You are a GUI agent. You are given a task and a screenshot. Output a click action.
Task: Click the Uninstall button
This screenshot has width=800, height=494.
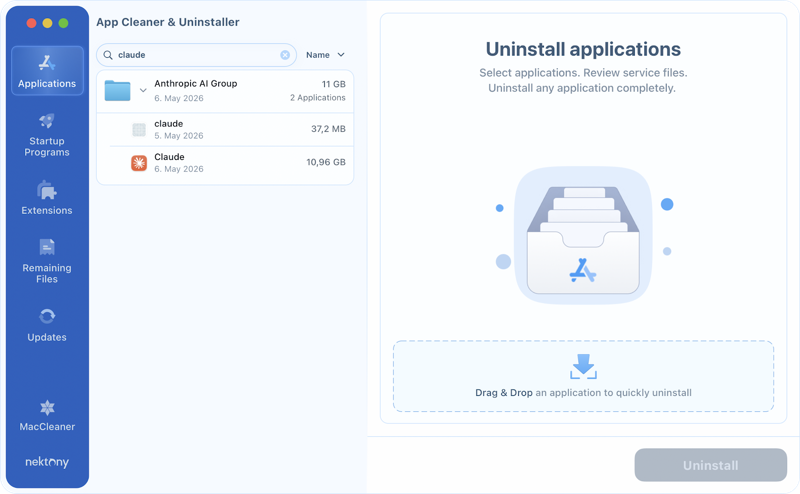711,465
